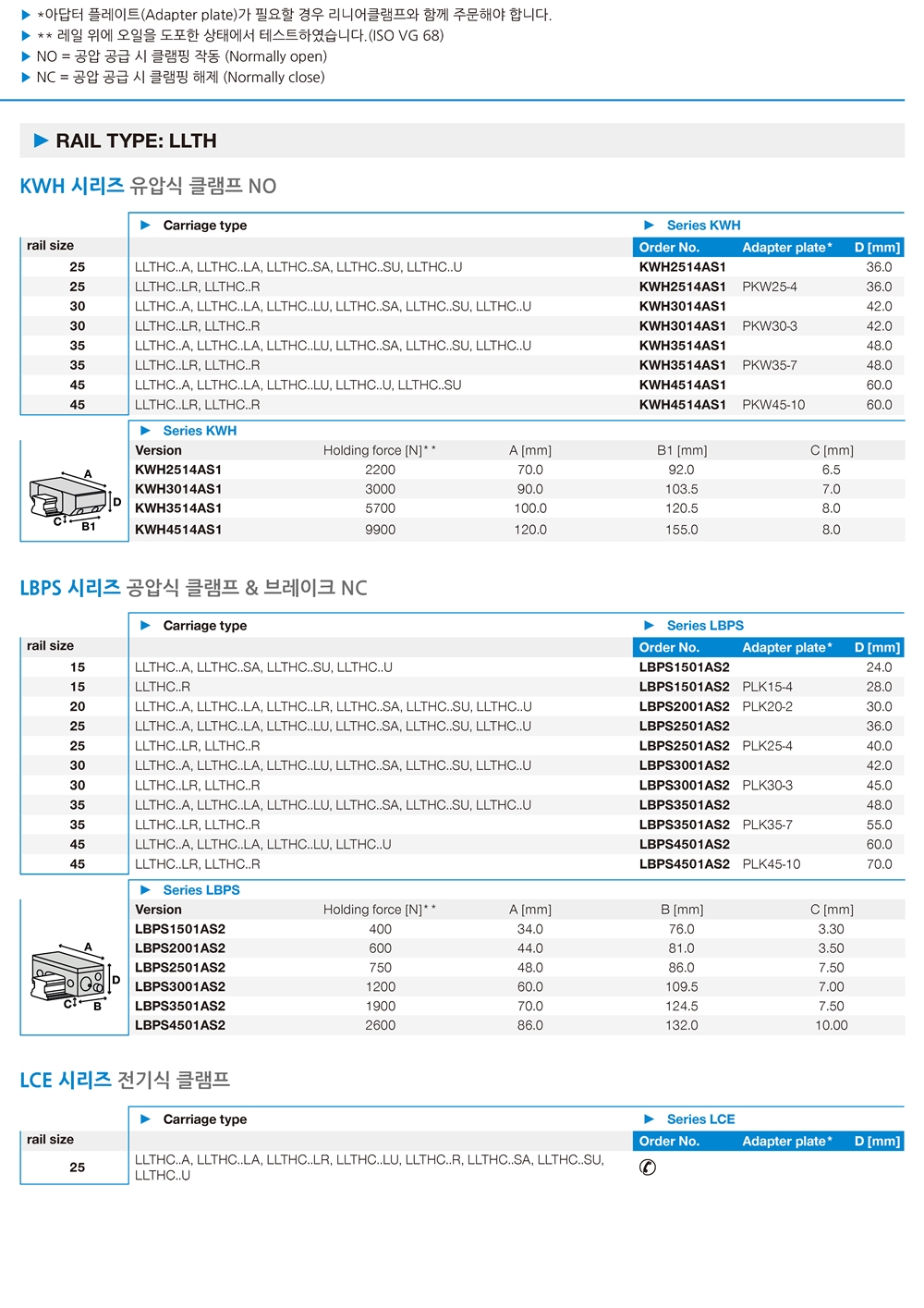Click version LBPS2001AS2 in Series LBPS specs

click(x=180, y=948)
